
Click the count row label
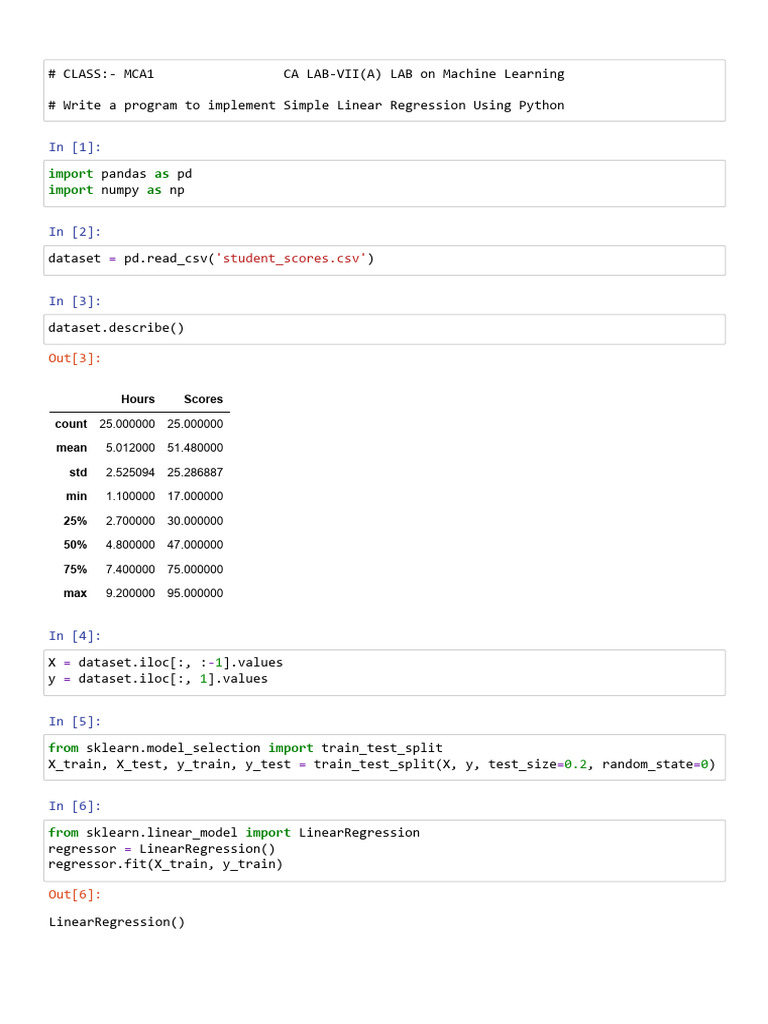(x=71, y=424)
